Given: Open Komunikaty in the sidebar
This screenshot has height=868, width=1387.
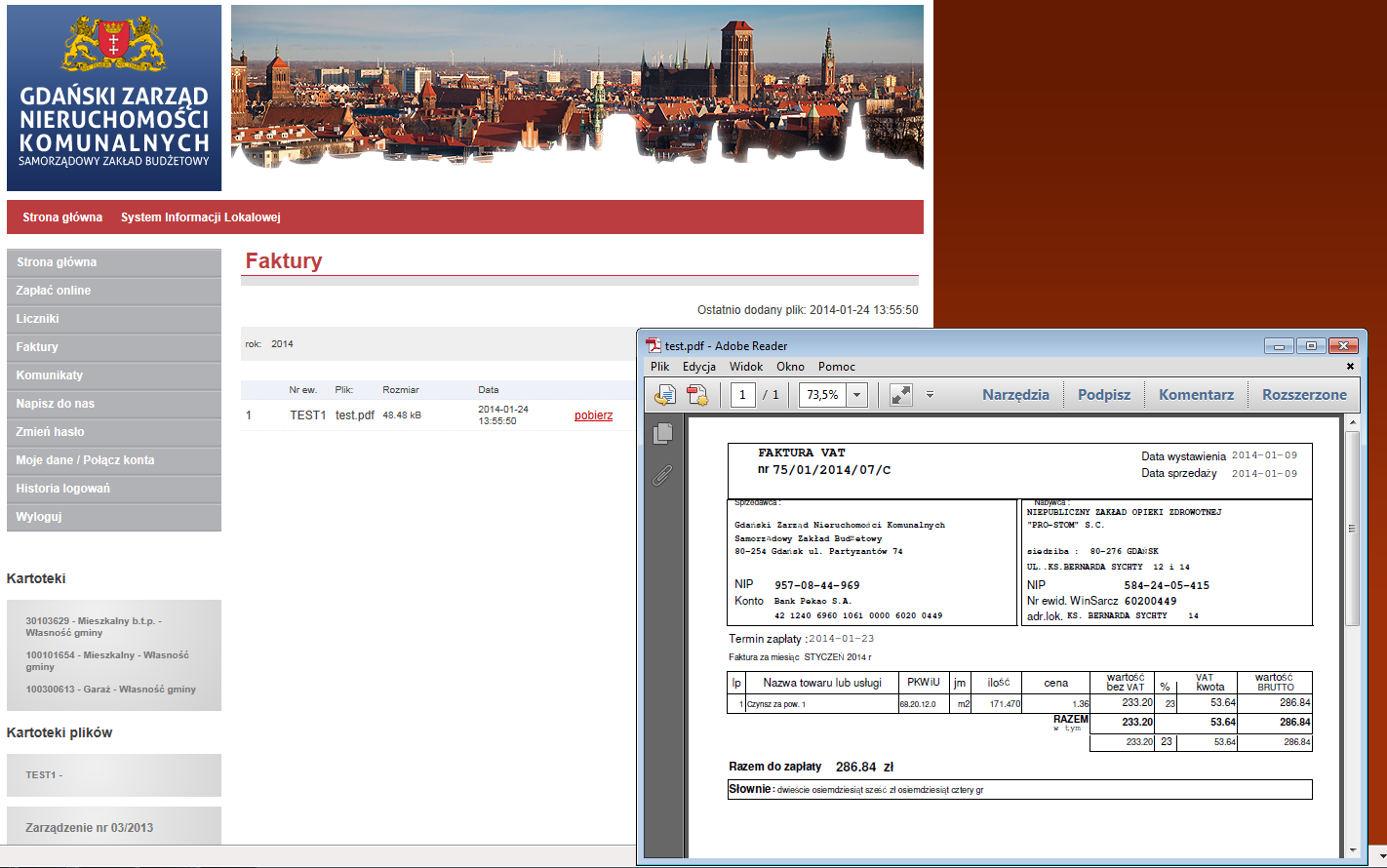Looking at the screenshot, I should point(114,375).
